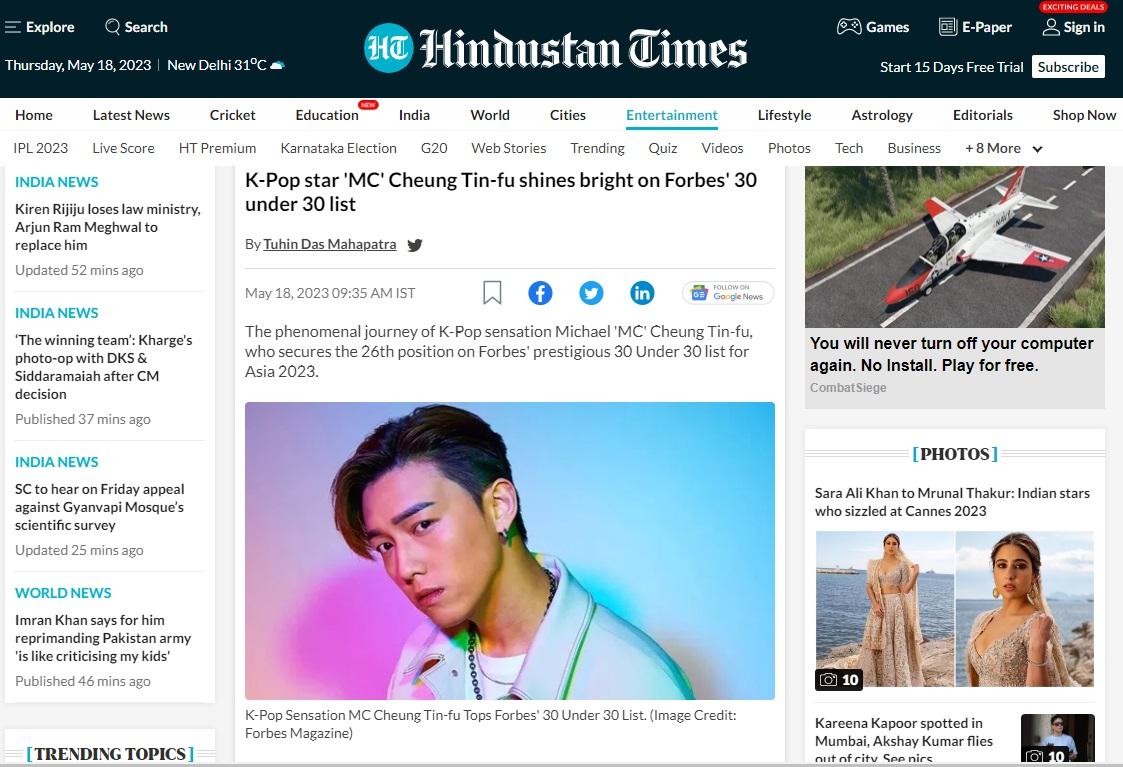This screenshot has width=1123, height=767.
Task: Open the E-Paper newspaper icon
Action: pos(948,27)
